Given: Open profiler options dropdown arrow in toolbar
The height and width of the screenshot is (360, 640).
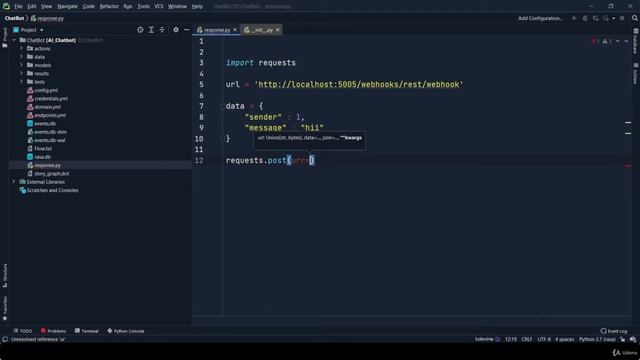Looking at the screenshot, I should (613, 18).
